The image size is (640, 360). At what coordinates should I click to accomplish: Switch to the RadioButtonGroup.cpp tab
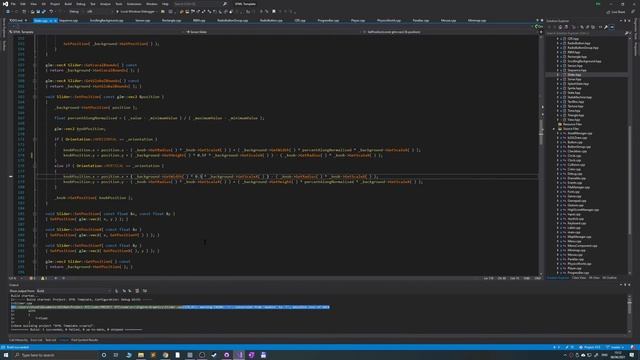[232, 20]
